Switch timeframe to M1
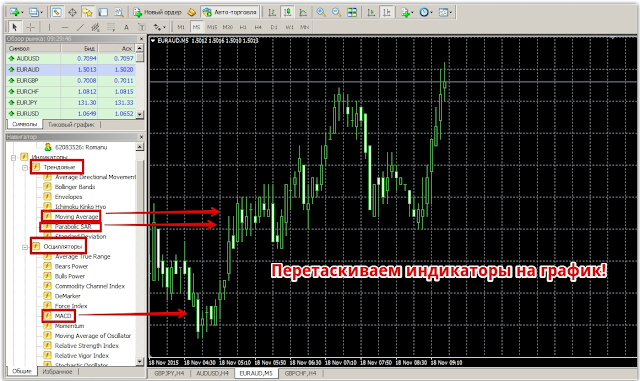 [181, 27]
